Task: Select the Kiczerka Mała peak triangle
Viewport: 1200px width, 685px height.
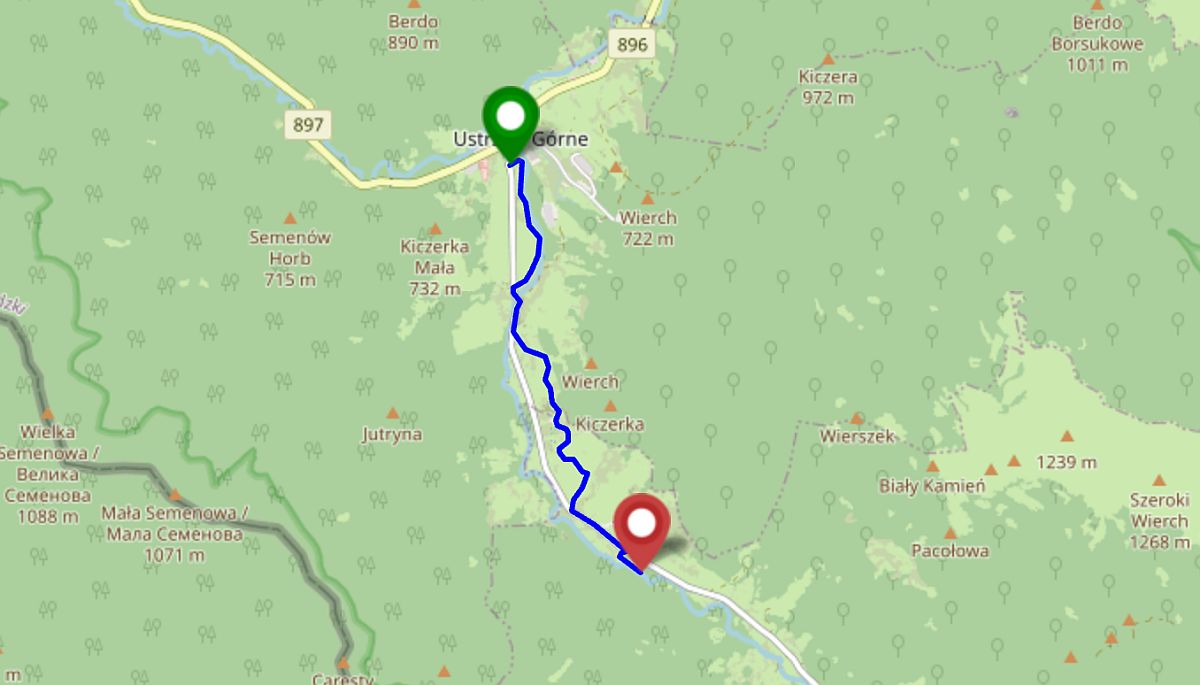Action: coord(435,229)
